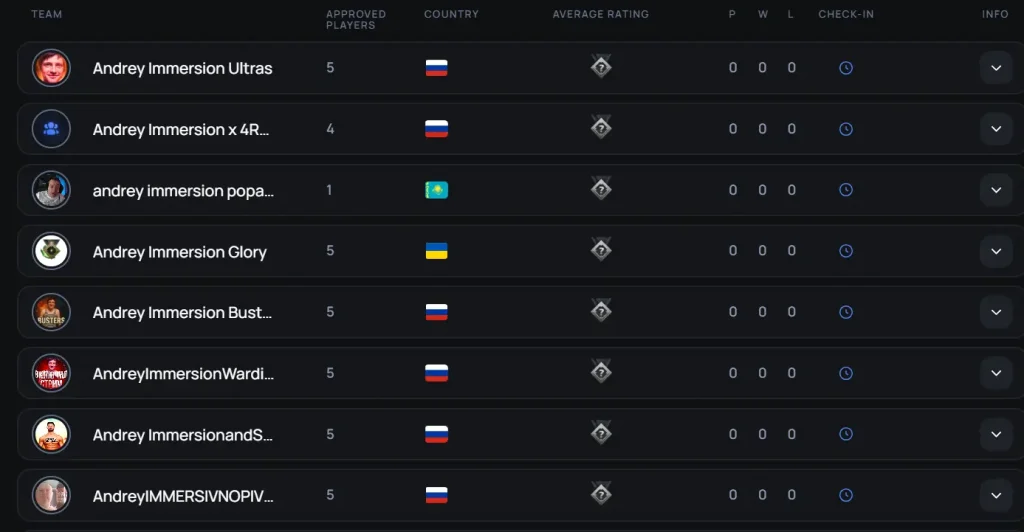Click the Ukraine flag for Andrey Immersion Glory
The height and width of the screenshot is (532, 1024).
coord(436,251)
